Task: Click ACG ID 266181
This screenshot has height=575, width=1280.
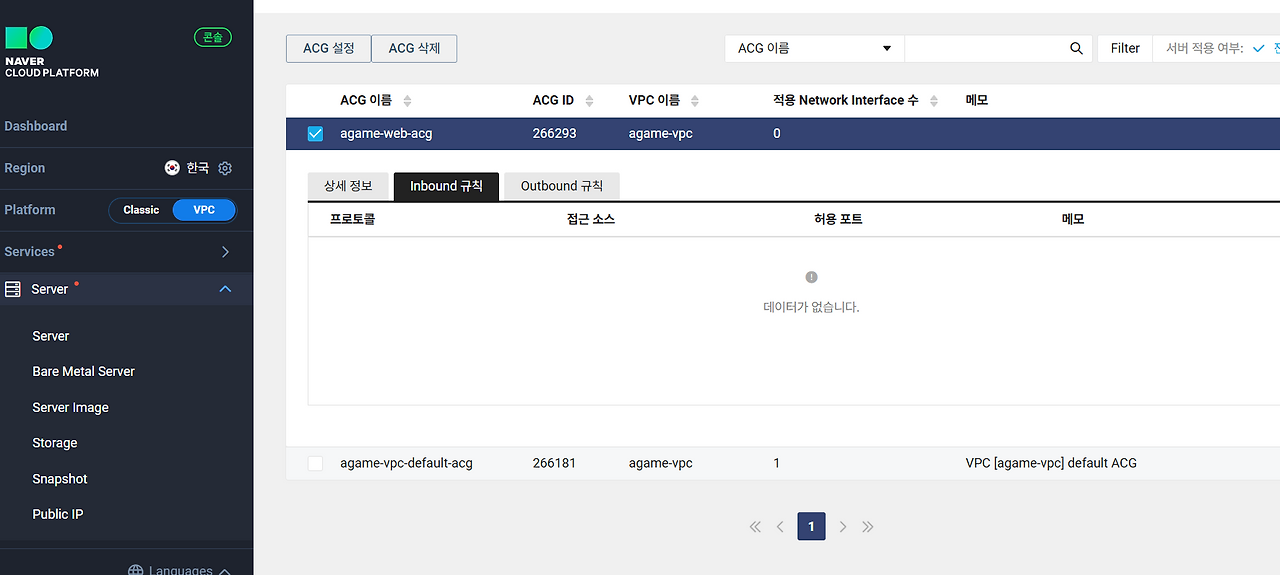Action: [554, 463]
